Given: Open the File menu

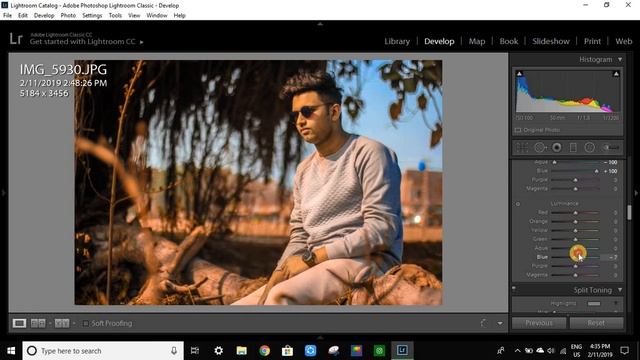Looking at the screenshot, I should click(x=7, y=16).
